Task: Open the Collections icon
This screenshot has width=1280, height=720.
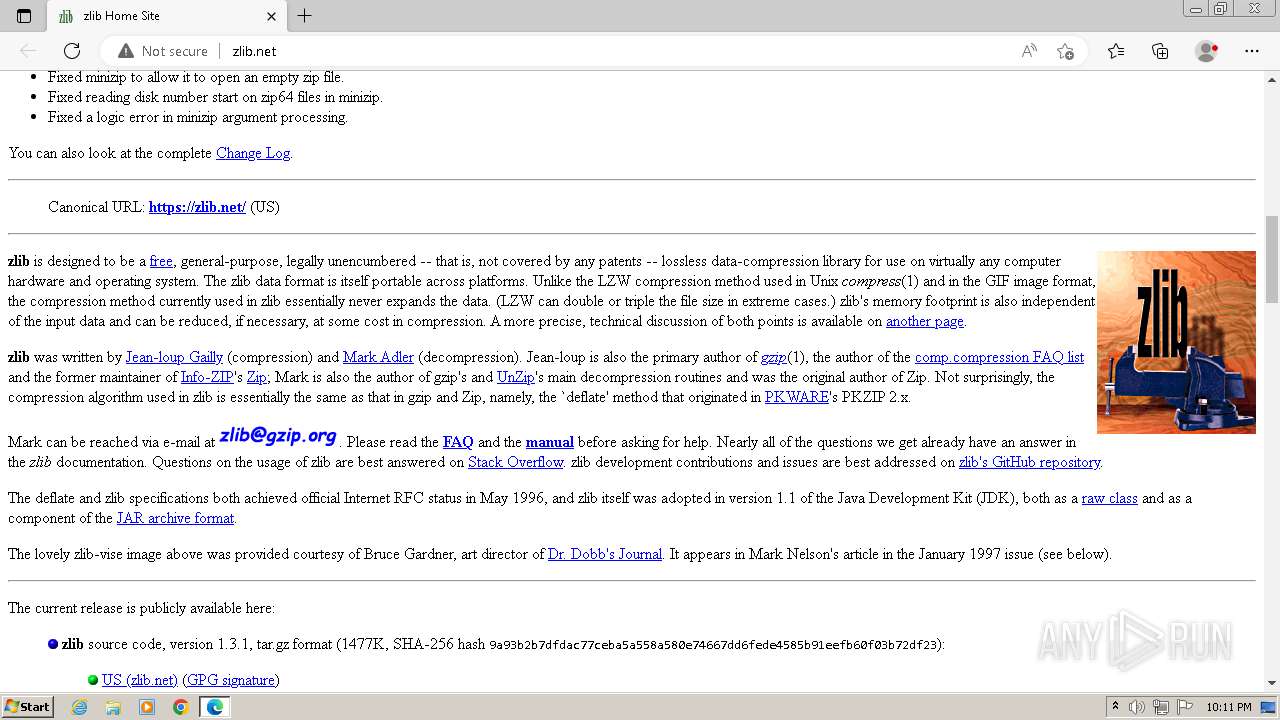Action: coord(1160,51)
